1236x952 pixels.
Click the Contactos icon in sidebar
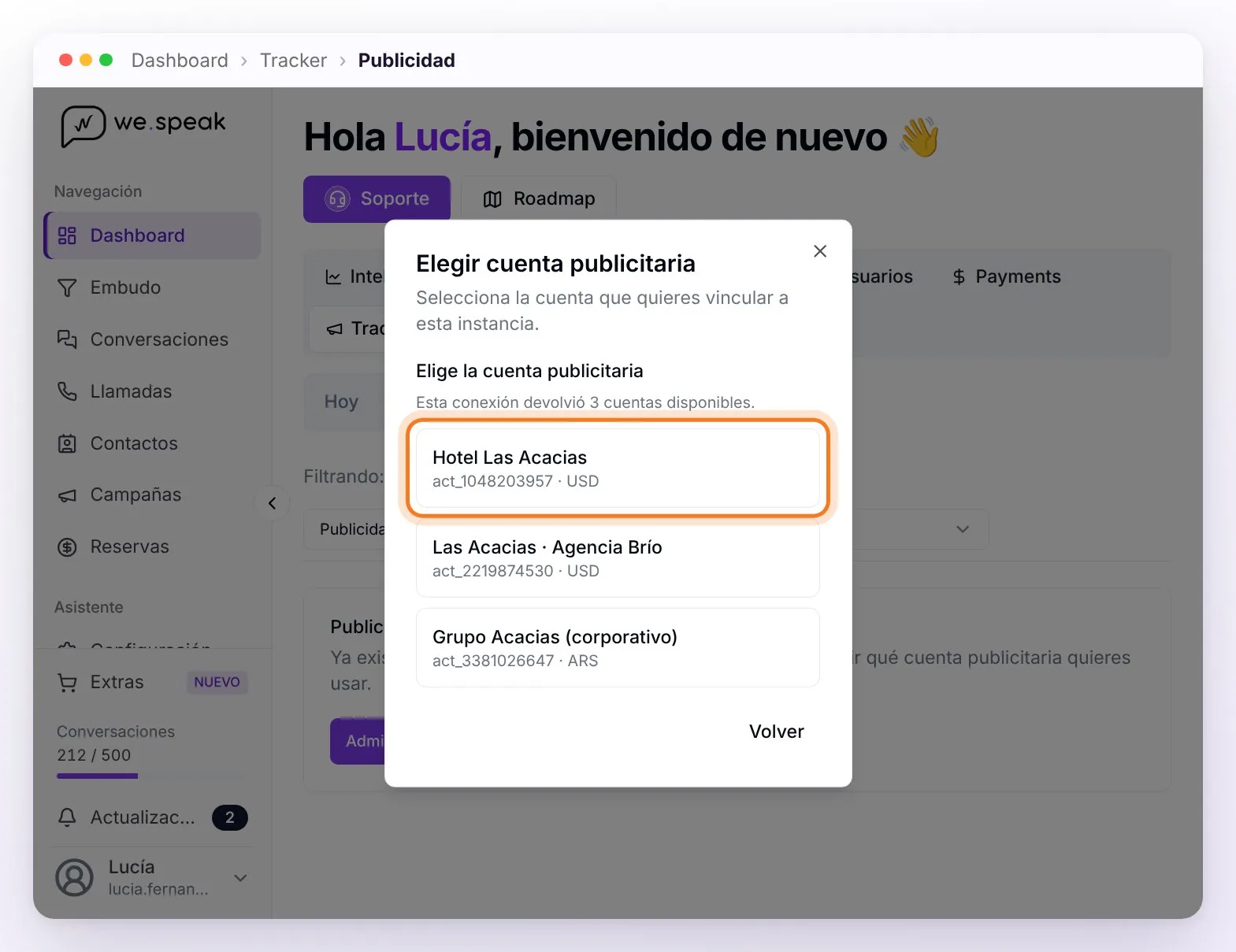point(67,443)
